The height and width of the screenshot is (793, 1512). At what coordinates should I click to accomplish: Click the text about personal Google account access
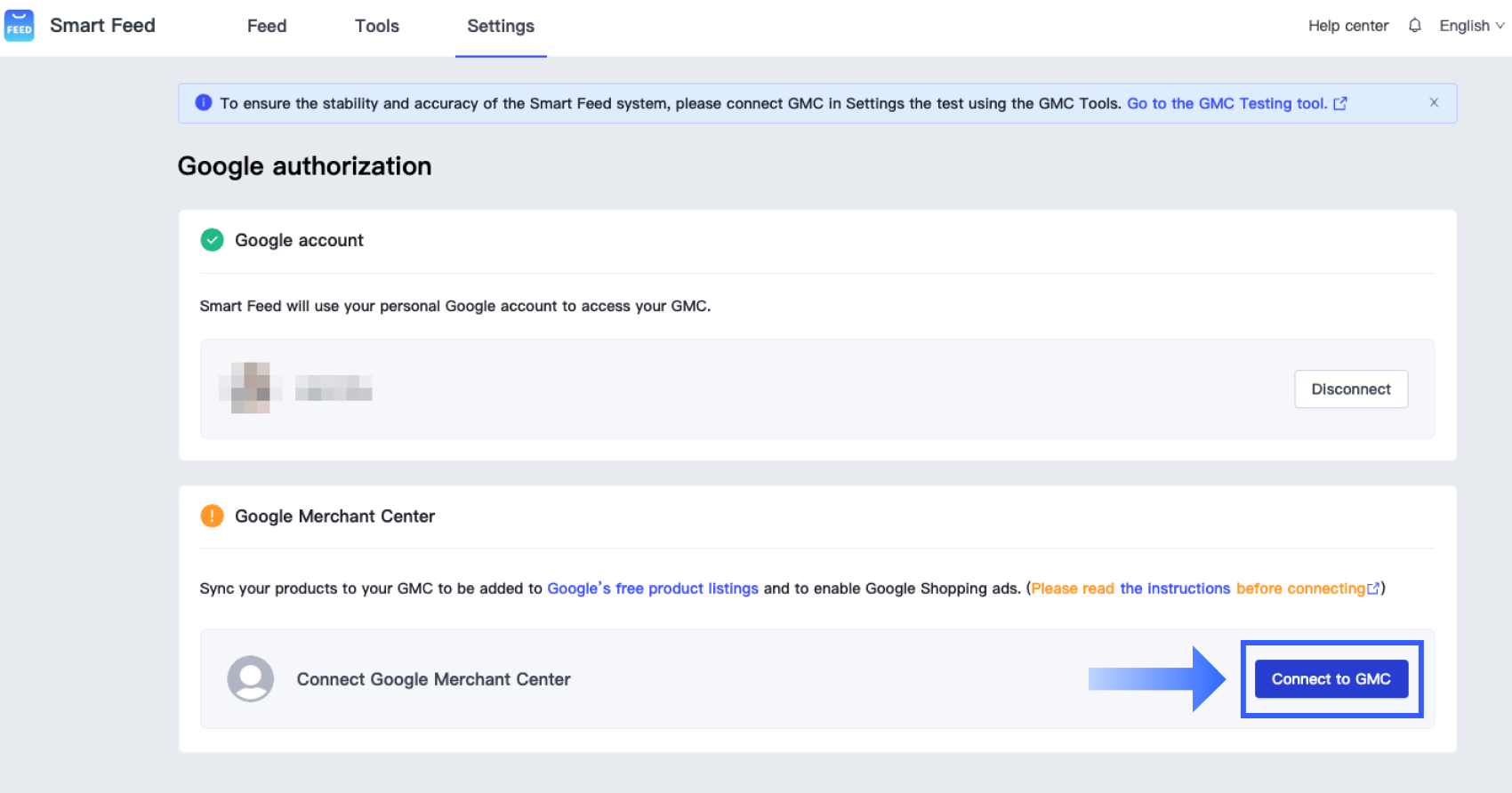(x=455, y=306)
